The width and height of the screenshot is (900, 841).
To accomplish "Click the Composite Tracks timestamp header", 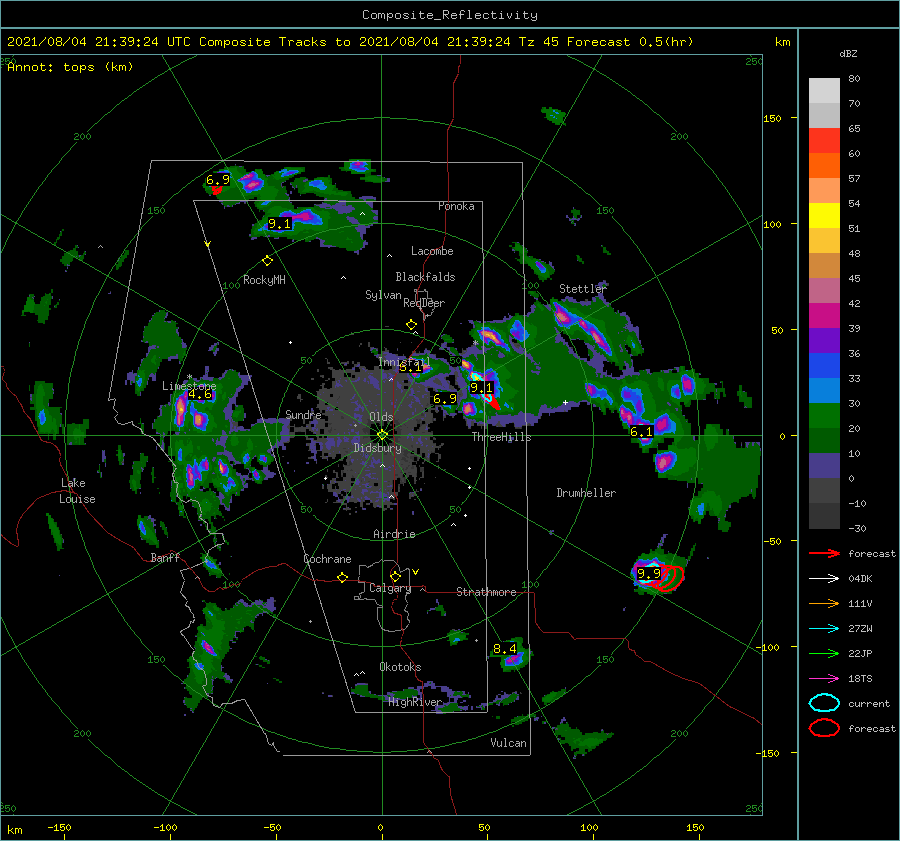I will [350, 42].
